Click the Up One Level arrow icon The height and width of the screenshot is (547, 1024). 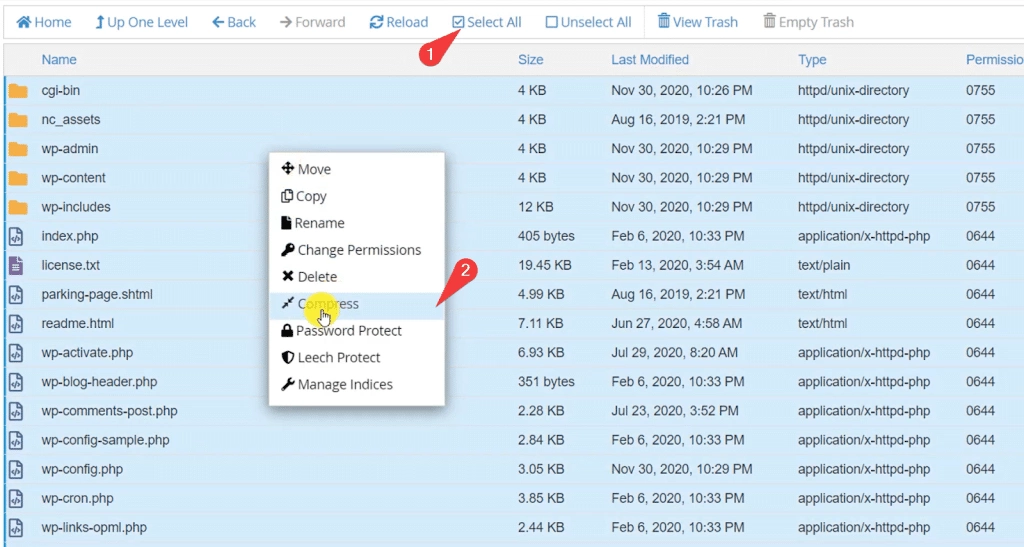coord(99,22)
